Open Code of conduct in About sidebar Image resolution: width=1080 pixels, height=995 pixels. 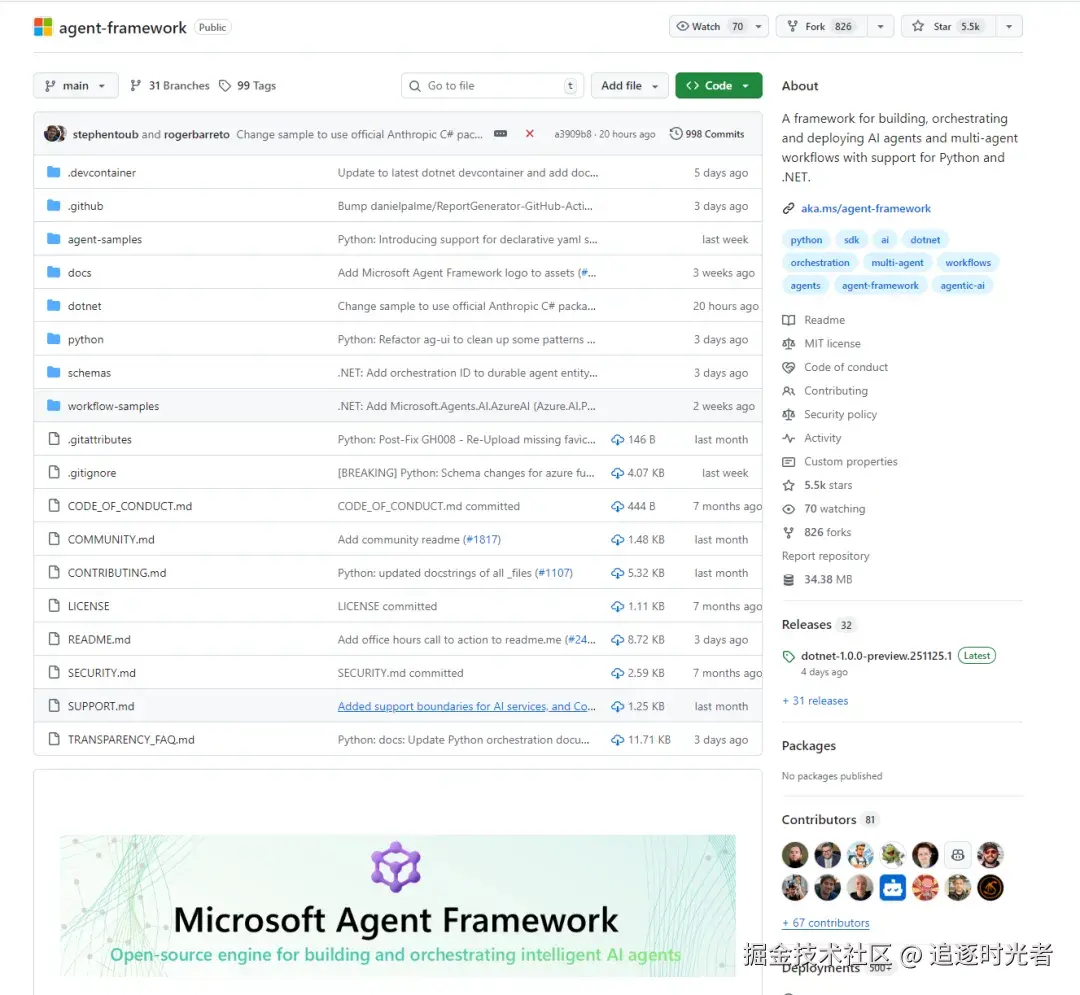pyautogui.click(x=846, y=367)
